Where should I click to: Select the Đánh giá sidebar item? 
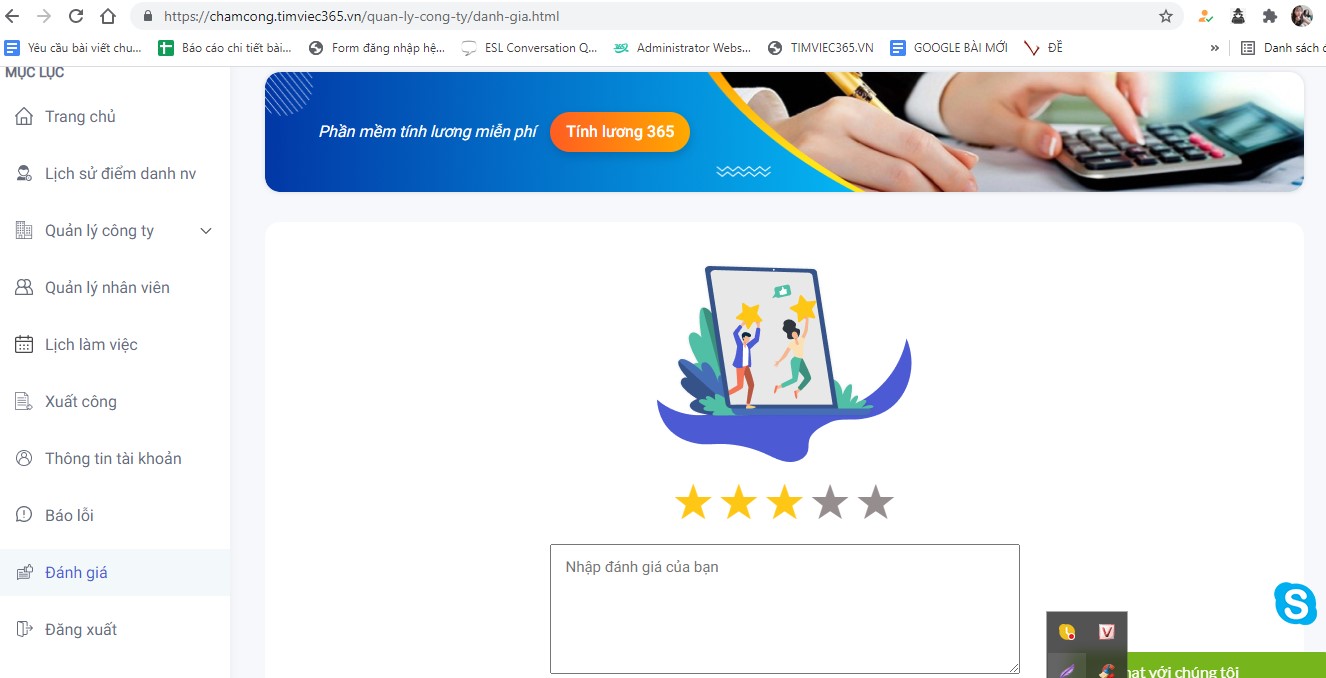point(115,572)
